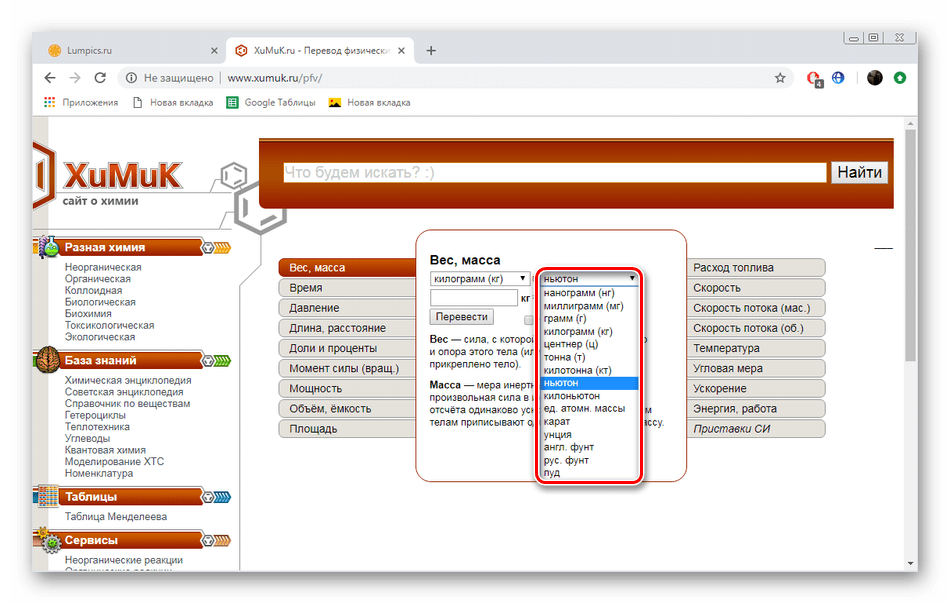Choose карат in unit list
The width and height of the screenshot is (950, 604).
pos(589,421)
